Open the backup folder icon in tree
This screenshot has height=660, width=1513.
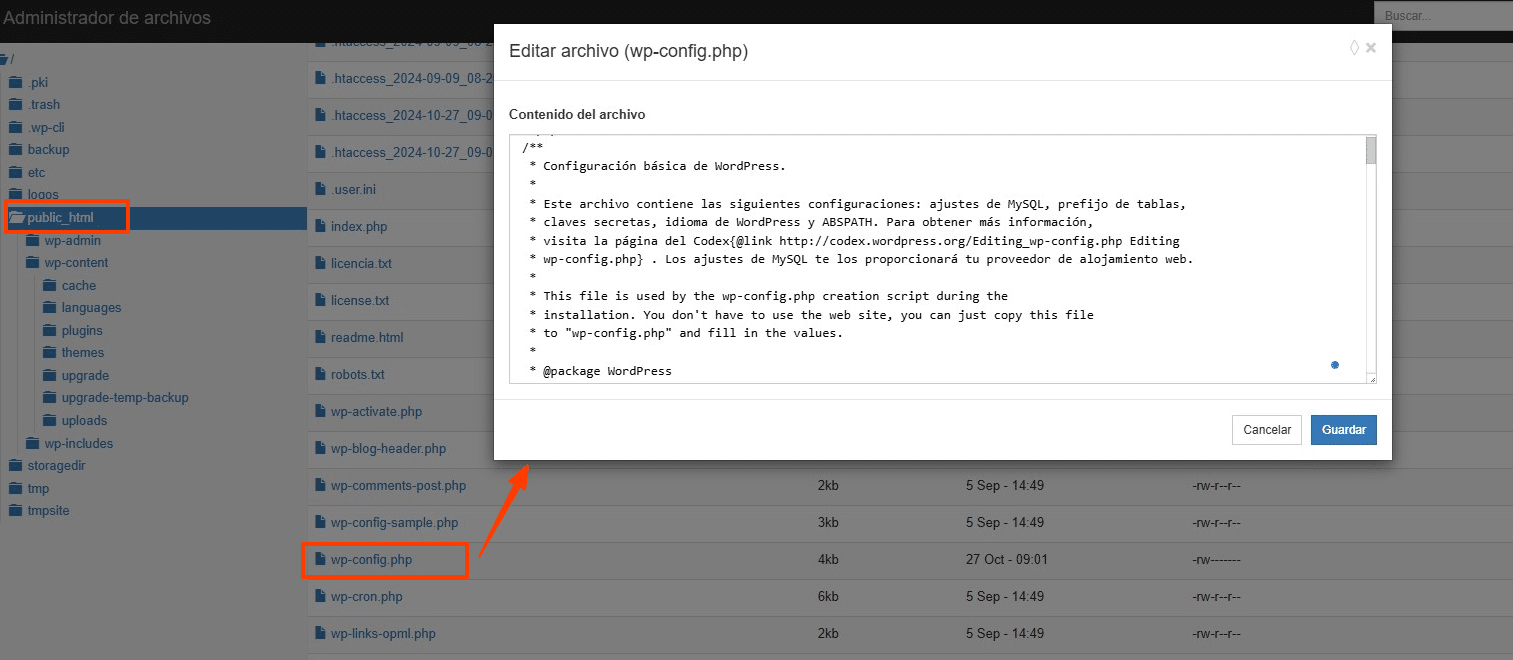point(15,150)
